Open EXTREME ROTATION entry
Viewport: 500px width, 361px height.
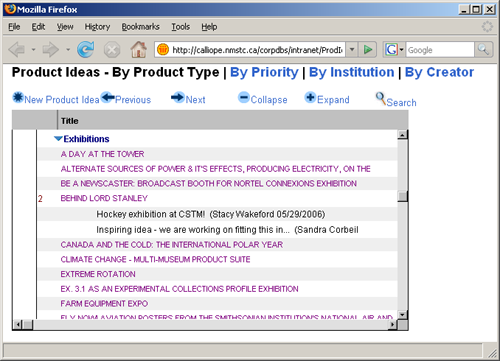[98, 274]
